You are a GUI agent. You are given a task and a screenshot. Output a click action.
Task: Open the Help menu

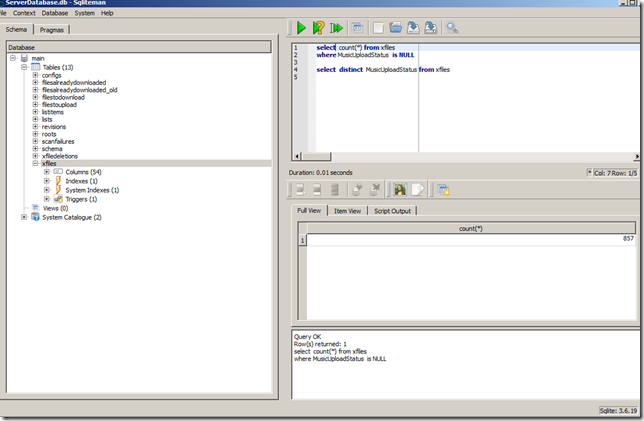[x=107, y=13]
